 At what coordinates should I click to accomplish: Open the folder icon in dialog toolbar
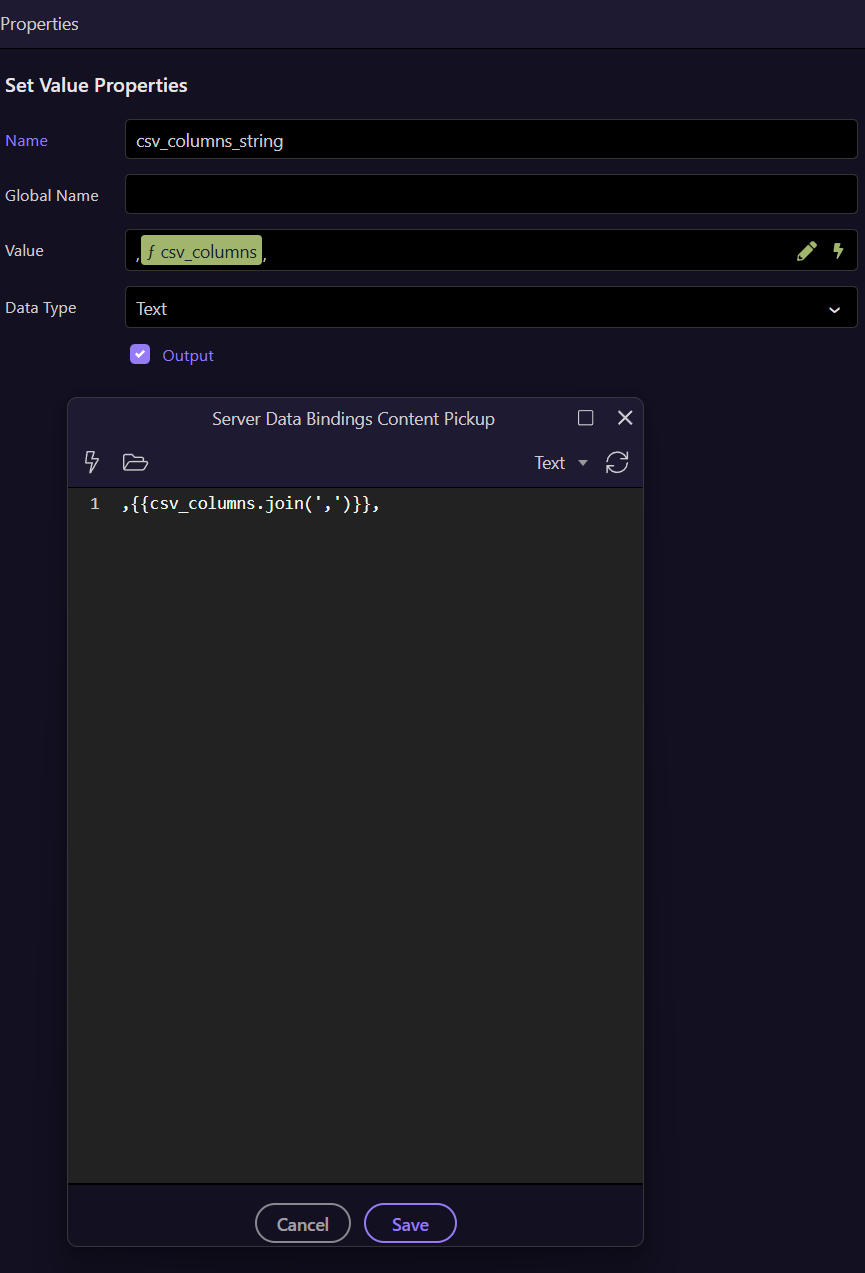click(135, 462)
